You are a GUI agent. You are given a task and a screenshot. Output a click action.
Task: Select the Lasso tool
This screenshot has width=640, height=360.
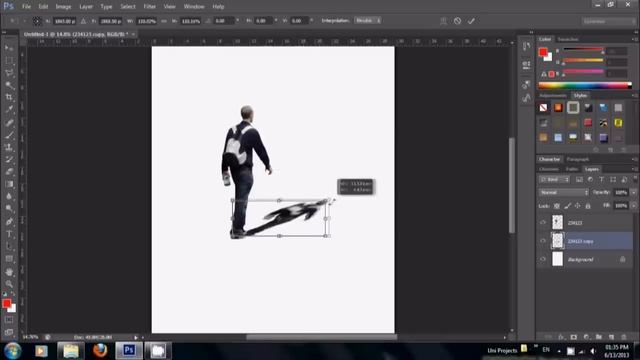click(x=9, y=73)
